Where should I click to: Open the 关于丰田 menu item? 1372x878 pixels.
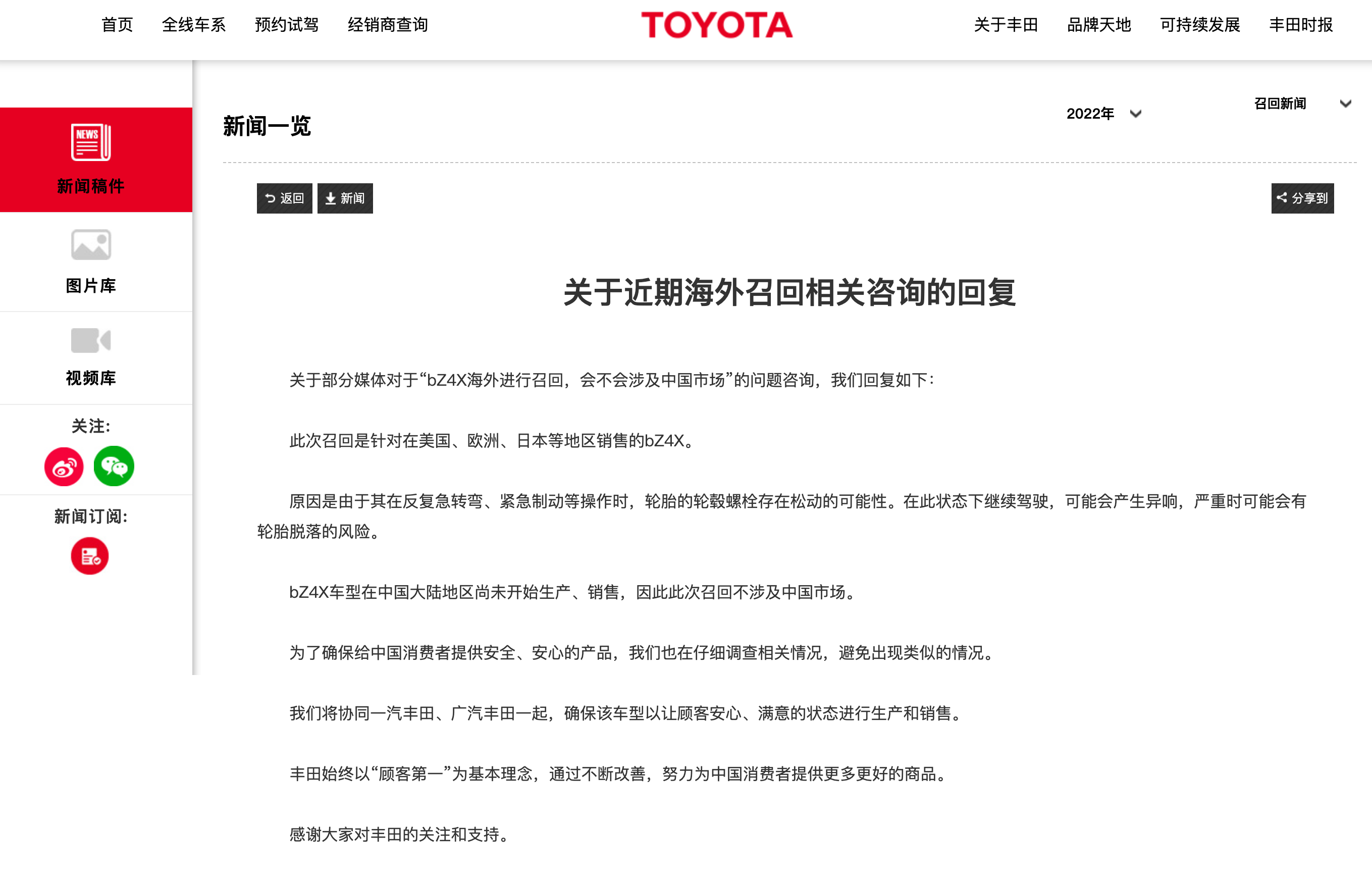point(1006,25)
